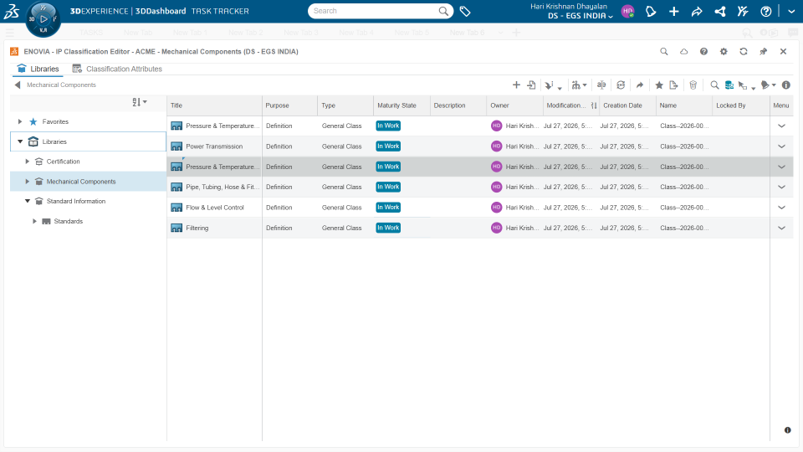Open the toolbar information panel icon

pos(786,85)
